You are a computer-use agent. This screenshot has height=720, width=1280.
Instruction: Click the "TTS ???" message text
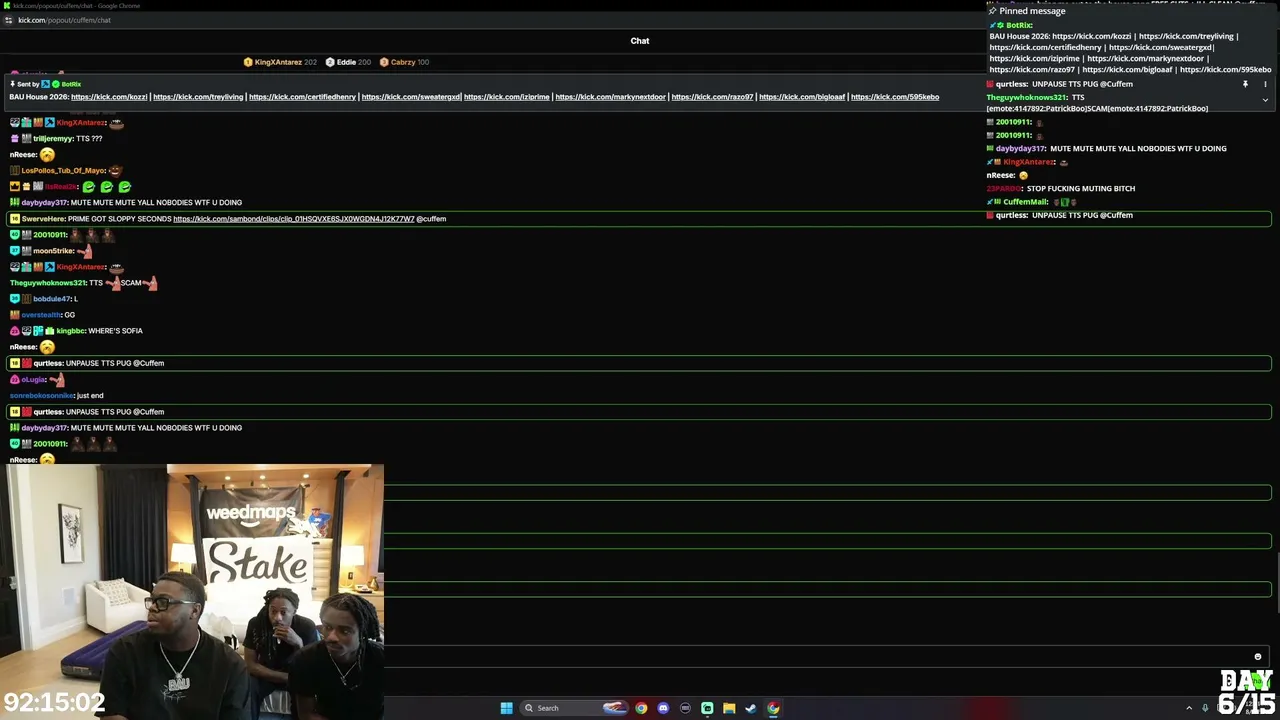pos(89,139)
